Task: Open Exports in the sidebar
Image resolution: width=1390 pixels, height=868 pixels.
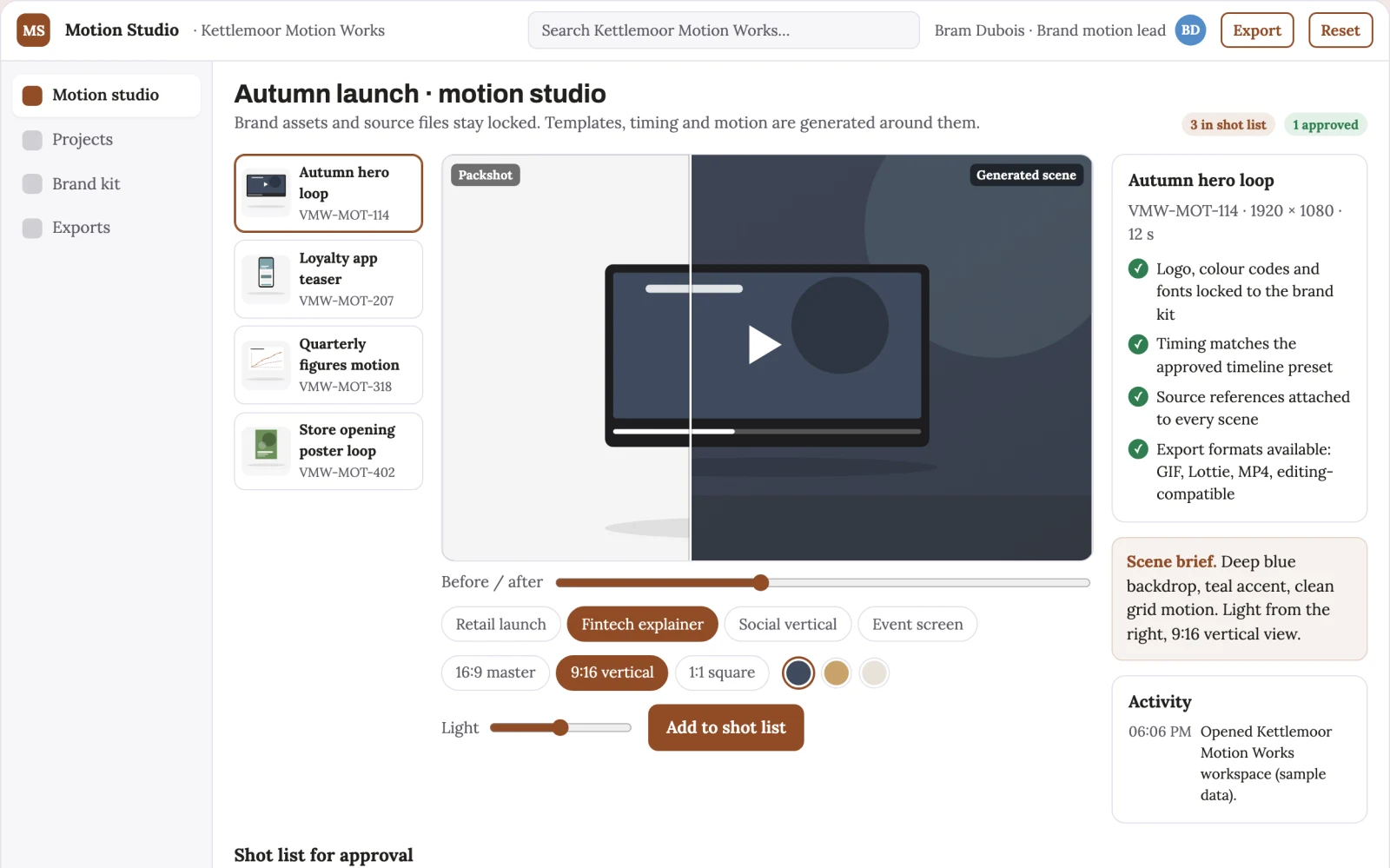Action: 106,229
